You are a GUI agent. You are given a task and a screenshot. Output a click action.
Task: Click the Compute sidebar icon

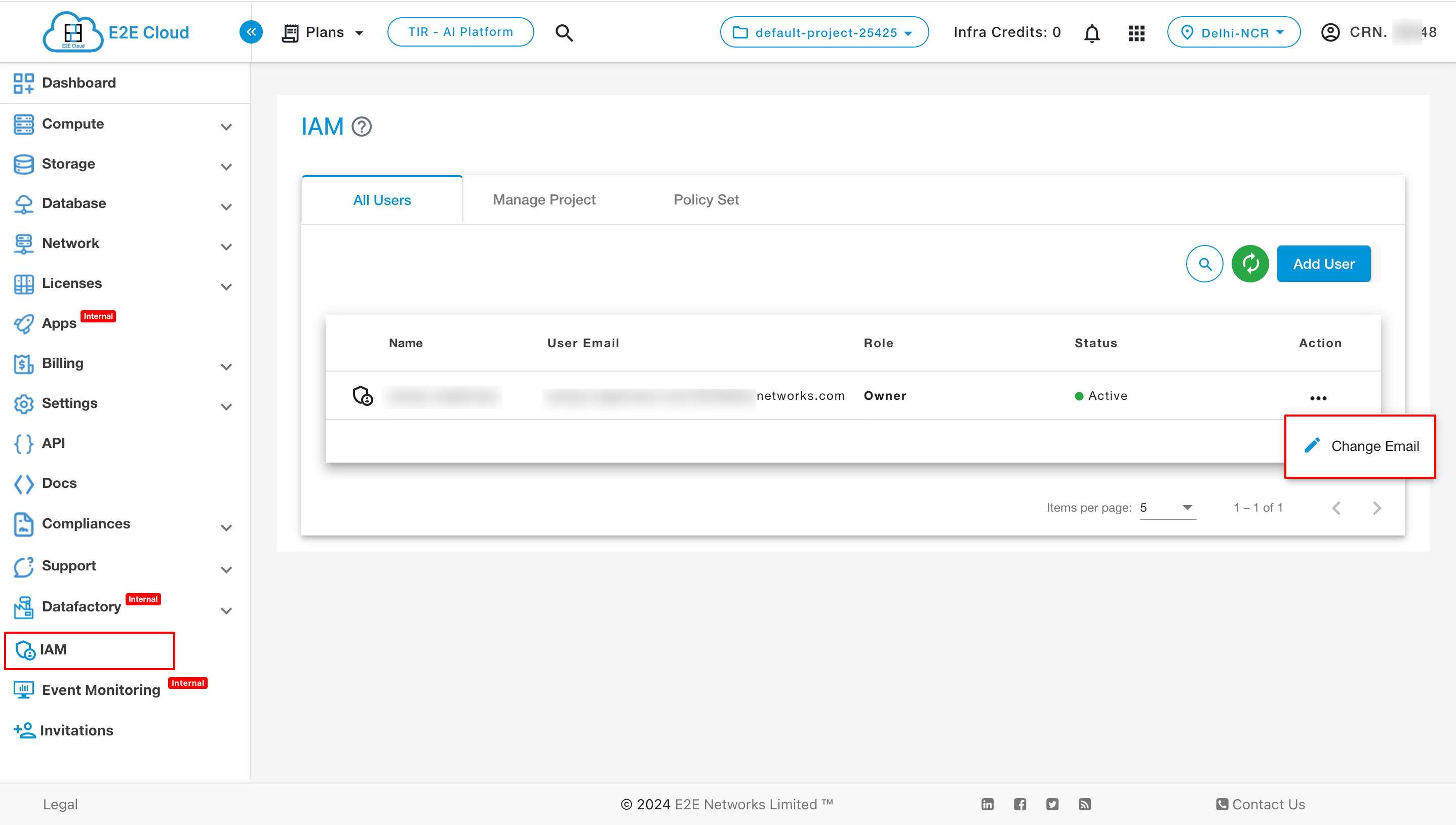pyautogui.click(x=24, y=124)
